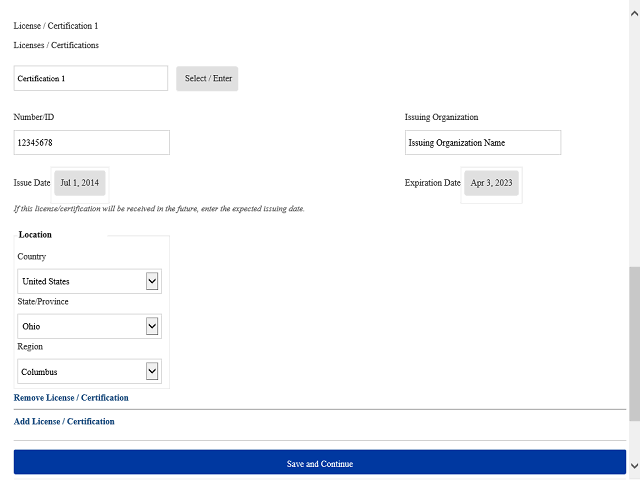Click the 'Region' label text
Image resolution: width=640 pixels, height=480 pixels.
[x=30, y=347]
